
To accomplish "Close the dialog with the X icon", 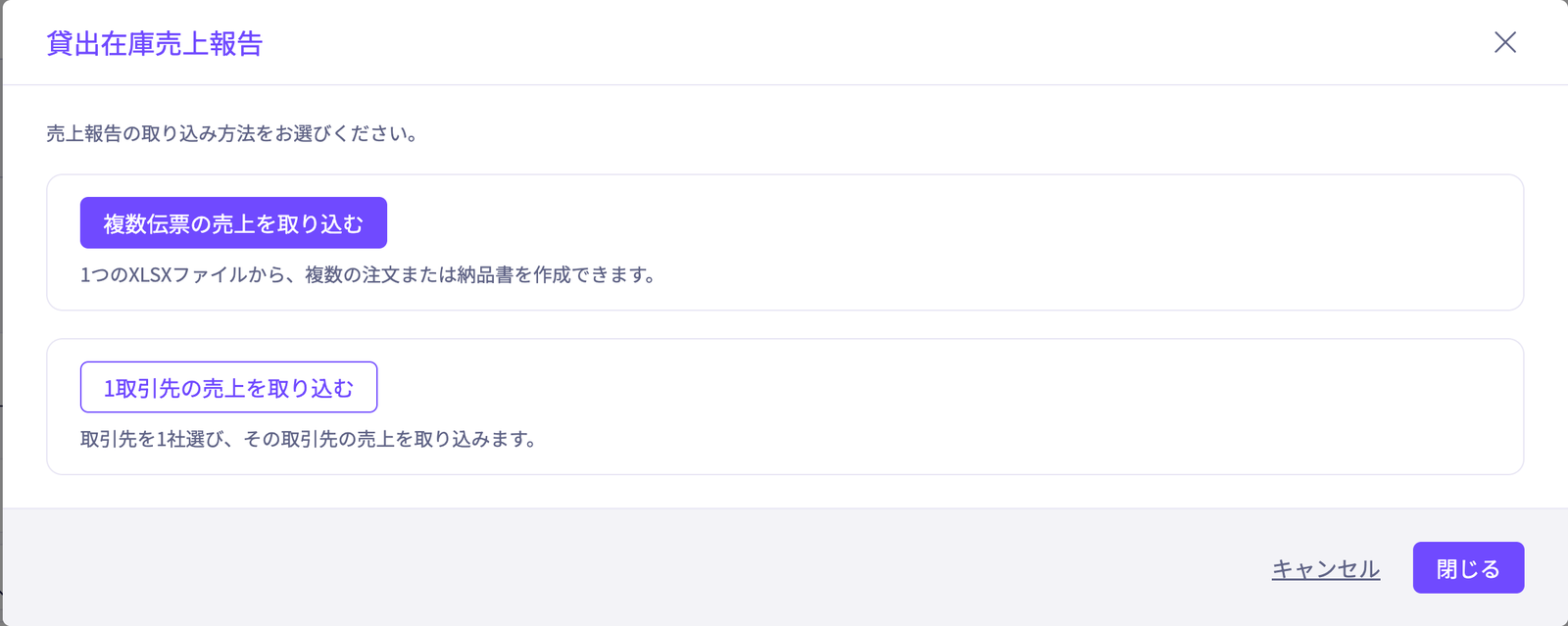I will (1505, 42).
